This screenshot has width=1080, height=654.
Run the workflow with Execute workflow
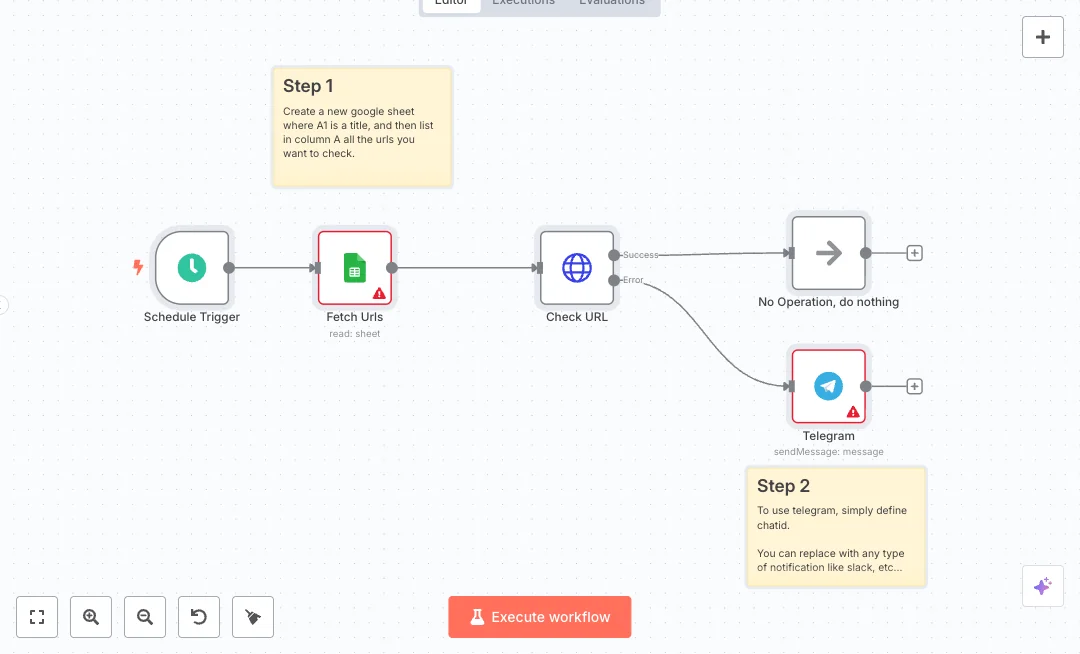tap(540, 617)
